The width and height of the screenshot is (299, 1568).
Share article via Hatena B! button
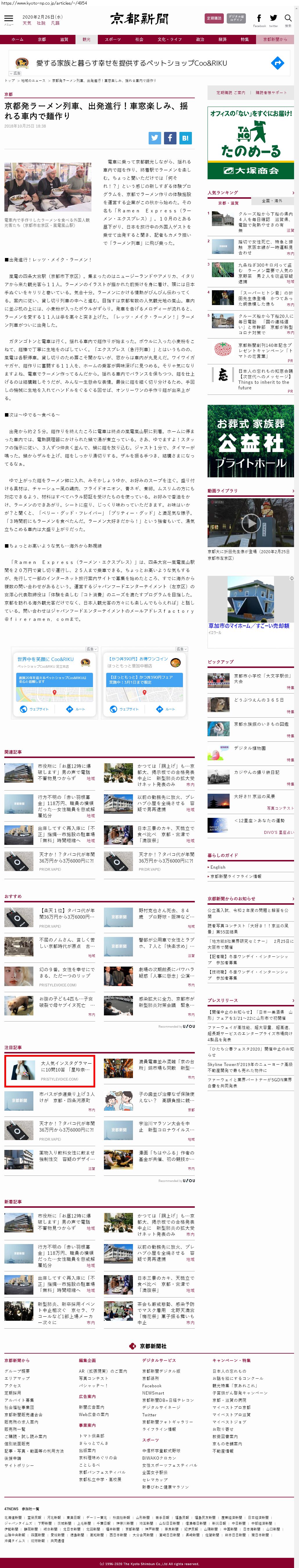(x=185, y=138)
